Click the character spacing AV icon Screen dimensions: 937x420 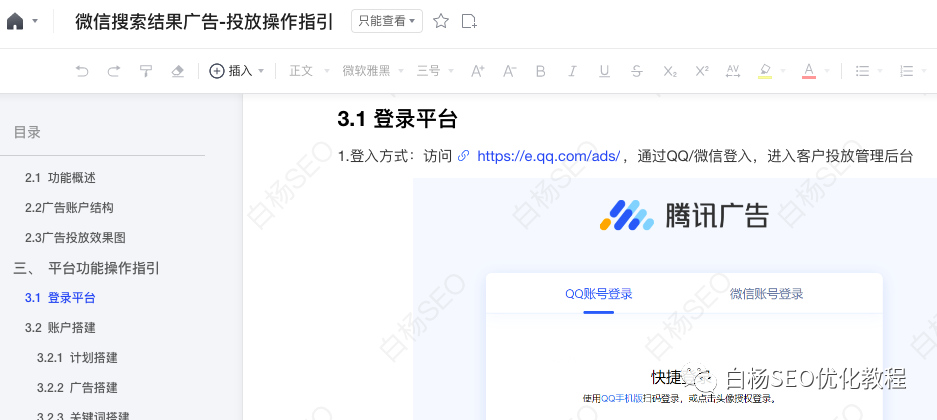click(x=733, y=71)
